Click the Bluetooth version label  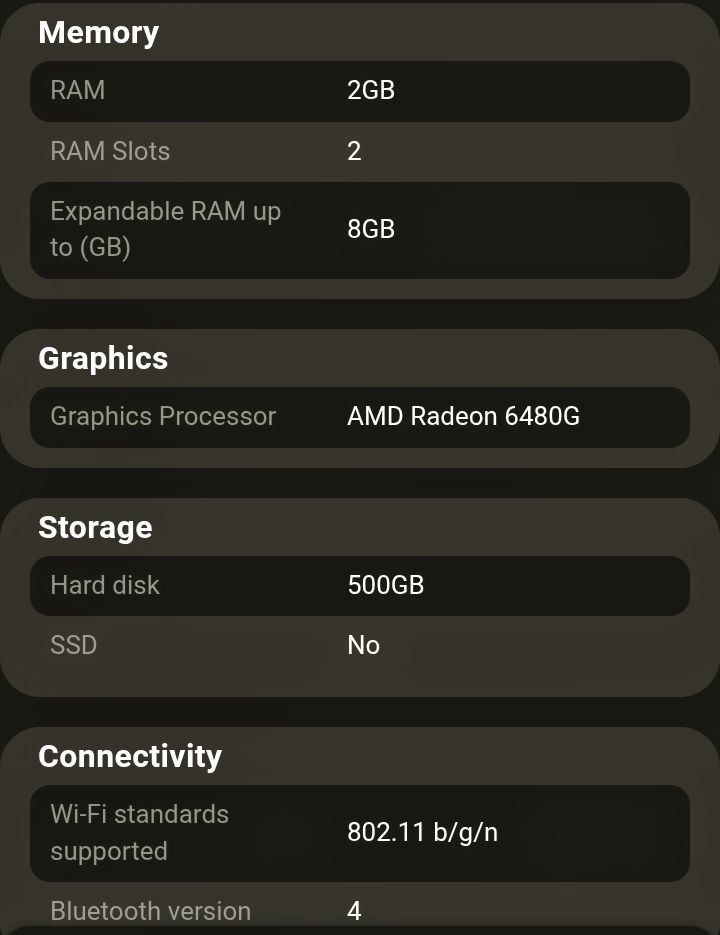(151, 911)
